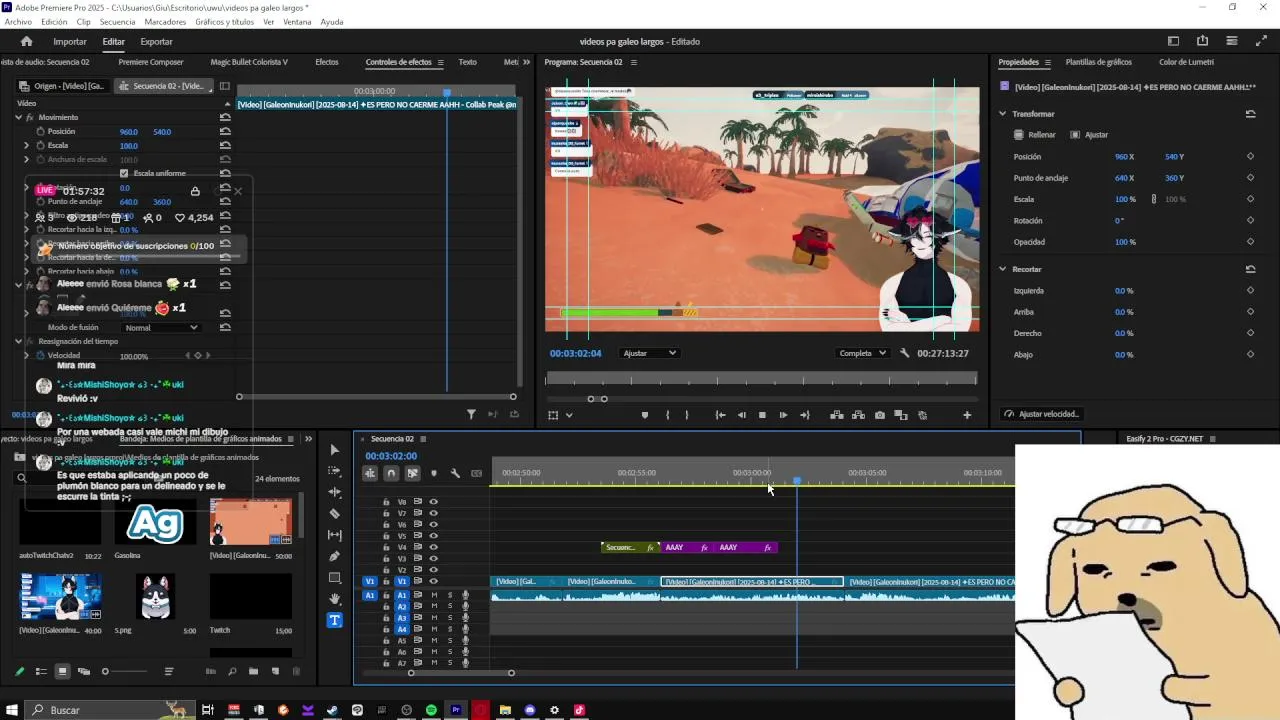This screenshot has height=720, width=1280.
Task: Expand Velocidad property twirl
Action: 27,355
